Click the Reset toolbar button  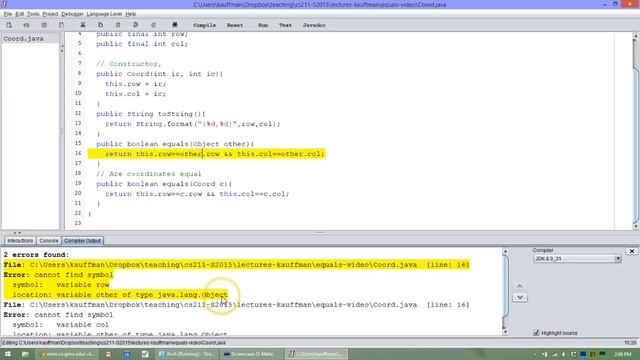[x=235, y=25]
